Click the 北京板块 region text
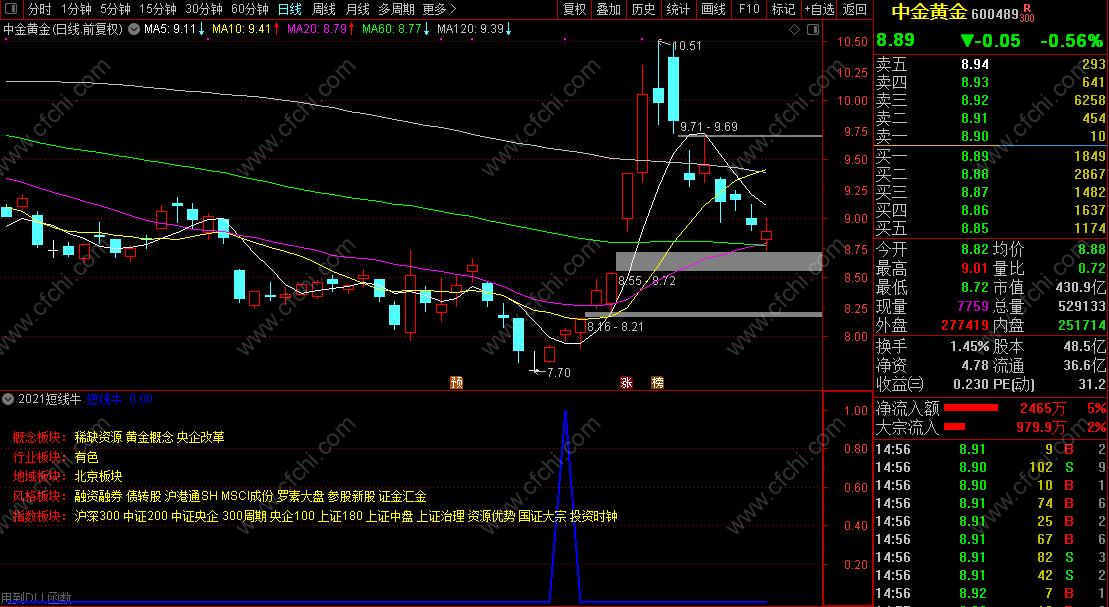This screenshot has width=1109, height=607. pos(98,476)
